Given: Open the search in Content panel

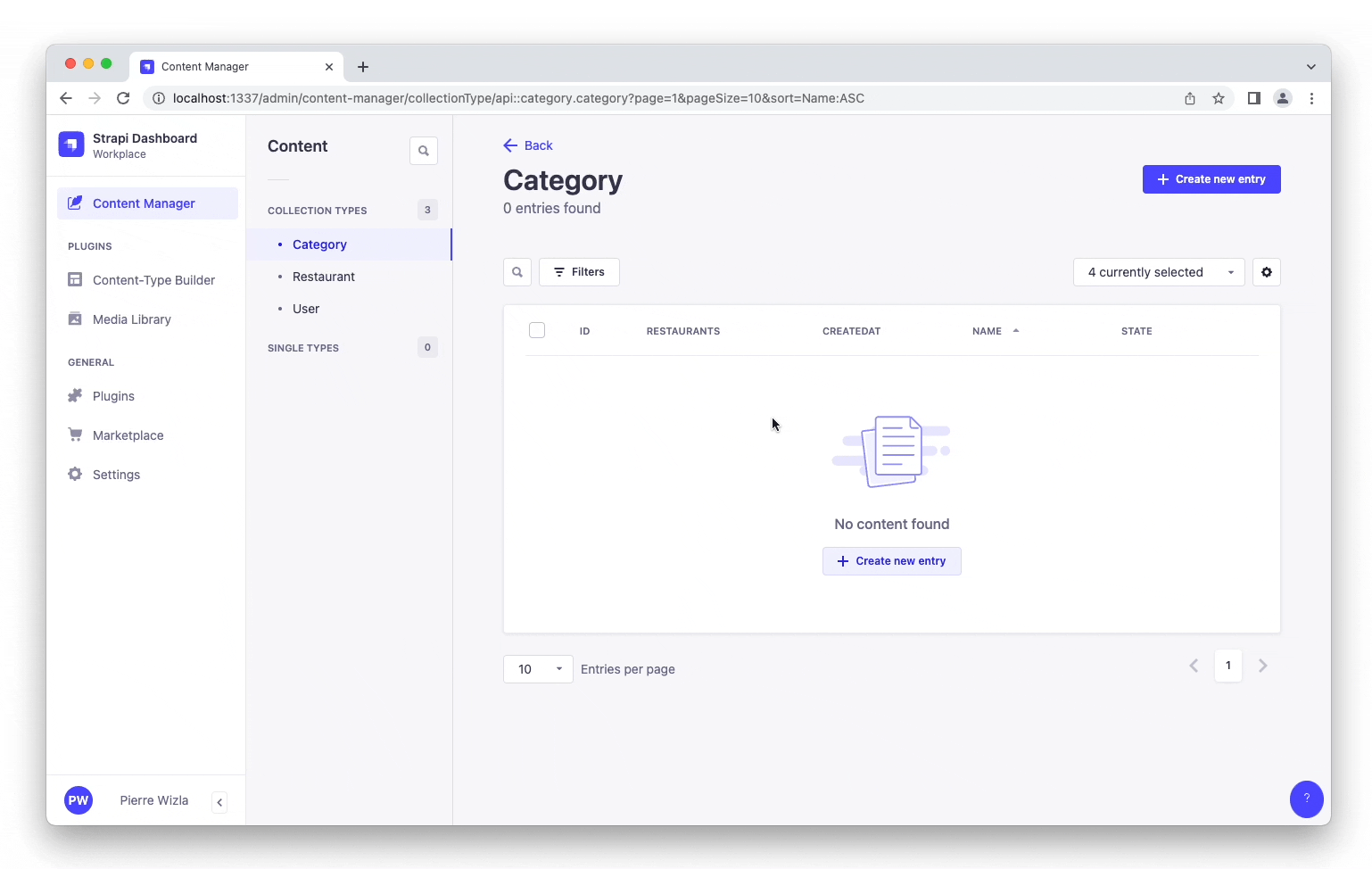Looking at the screenshot, I should (424, 150).
